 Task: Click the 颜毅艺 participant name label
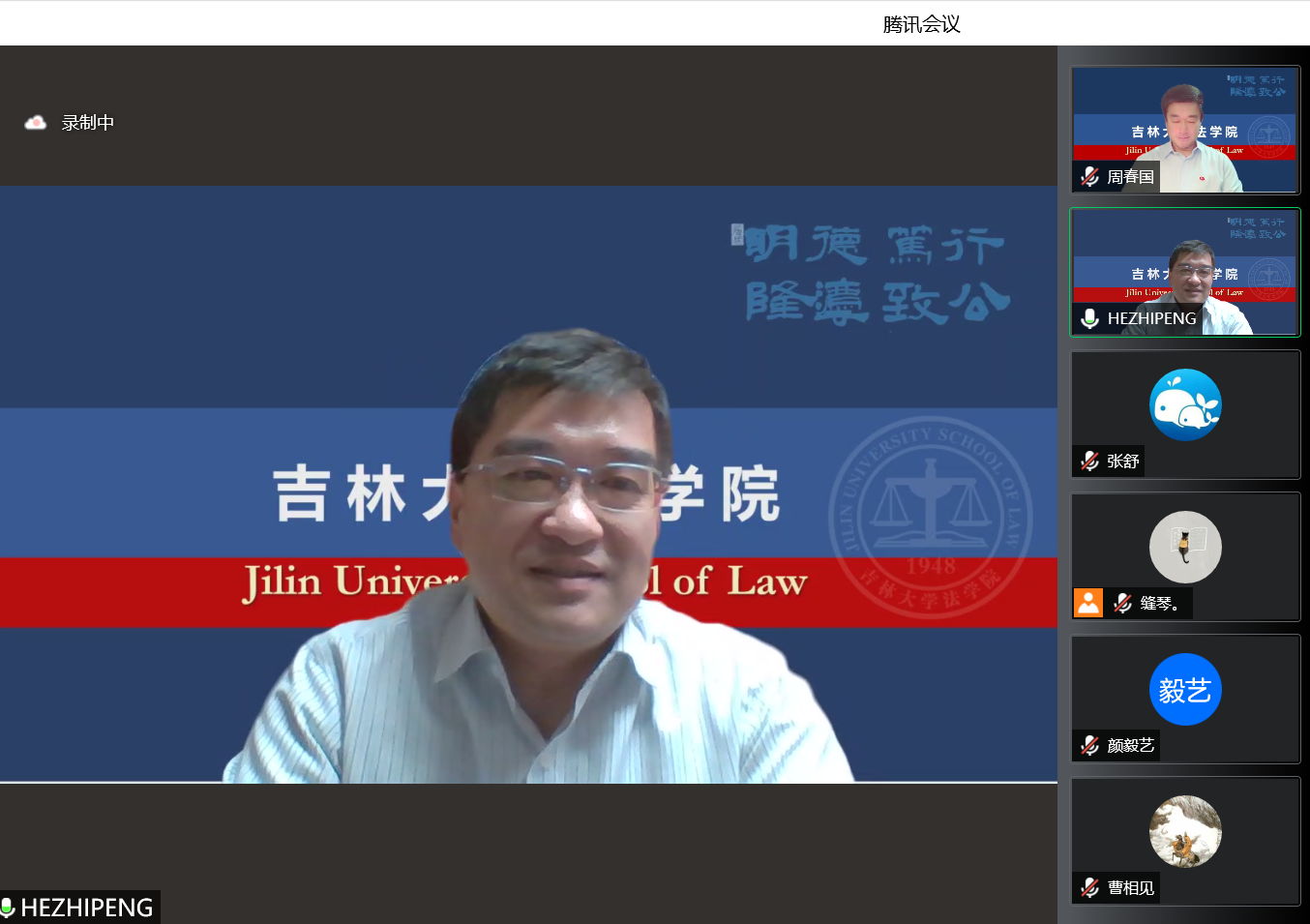click(x=1130, y=745)
